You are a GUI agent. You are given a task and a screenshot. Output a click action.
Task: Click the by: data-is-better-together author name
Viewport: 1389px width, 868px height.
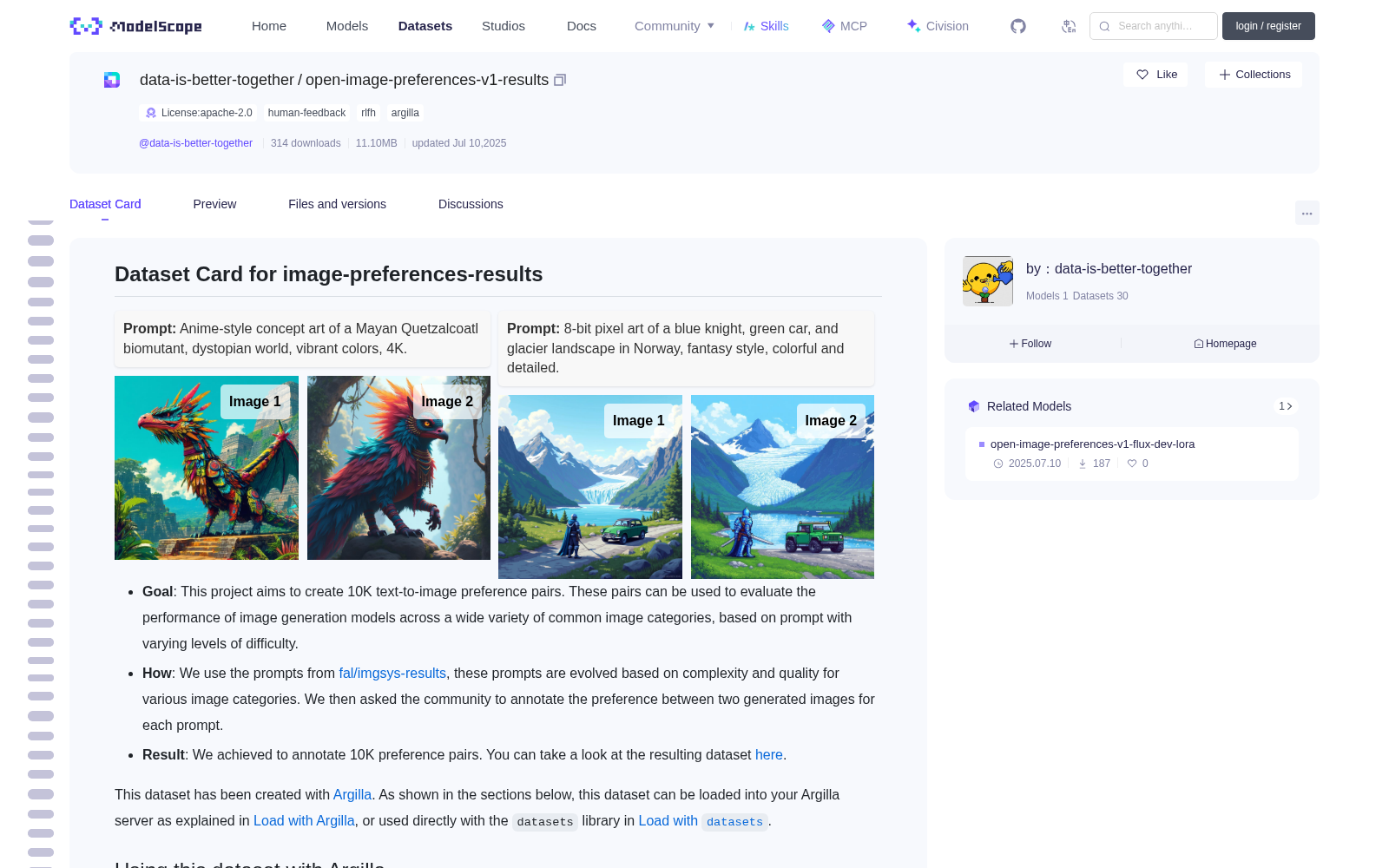click(x=1109, y=269)
